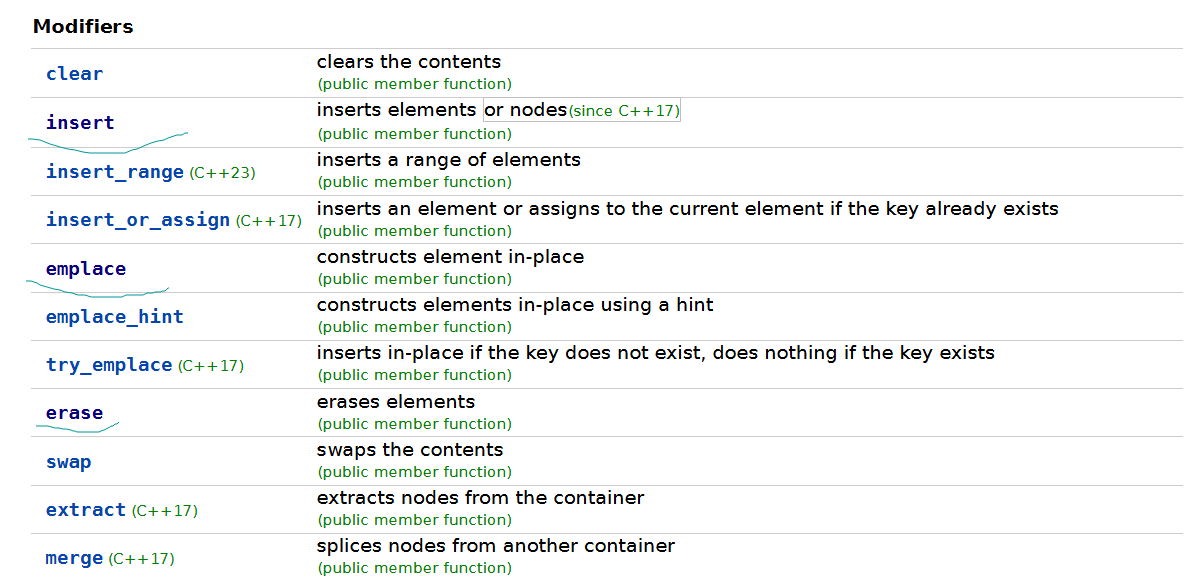Click 'swaps the contents' description

[x=409, y=450]
